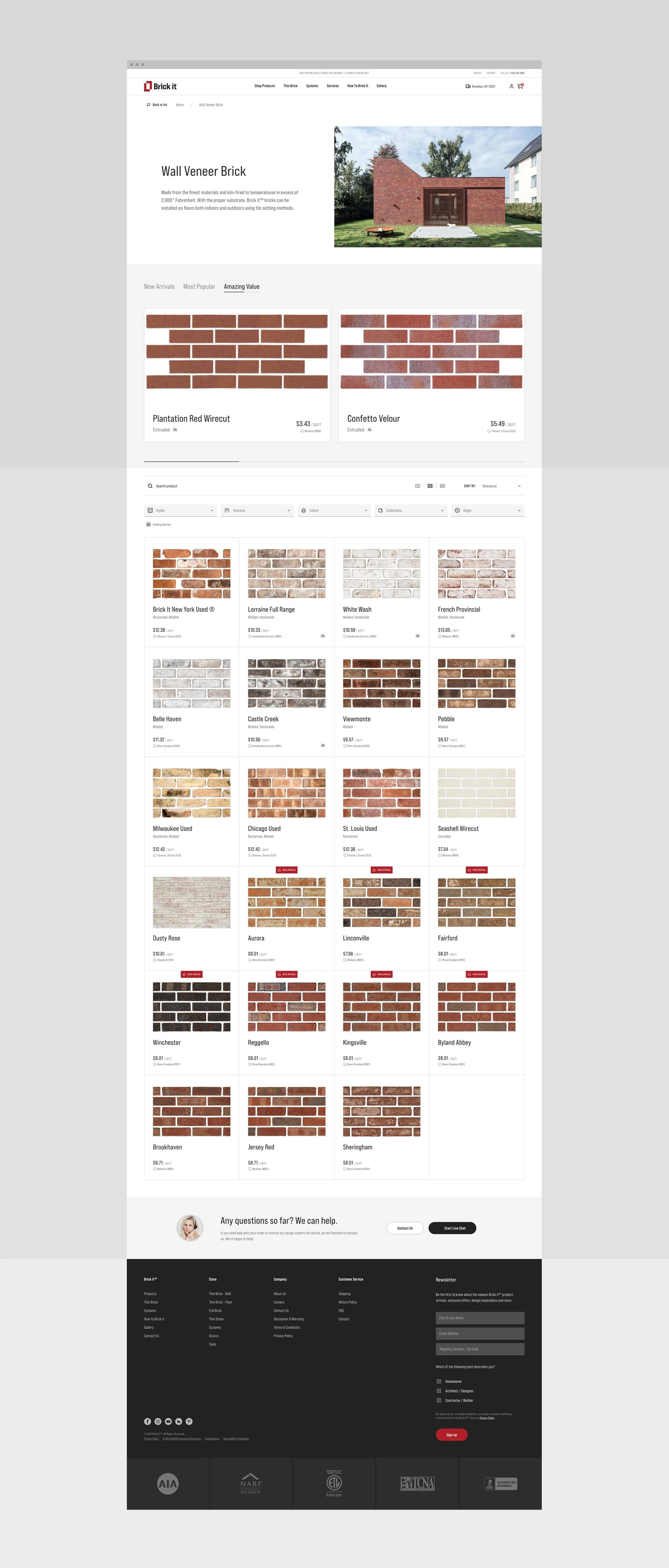
Task: Open the Facebook social icon
Action: pyautogui.click(x=147, y=1421)
